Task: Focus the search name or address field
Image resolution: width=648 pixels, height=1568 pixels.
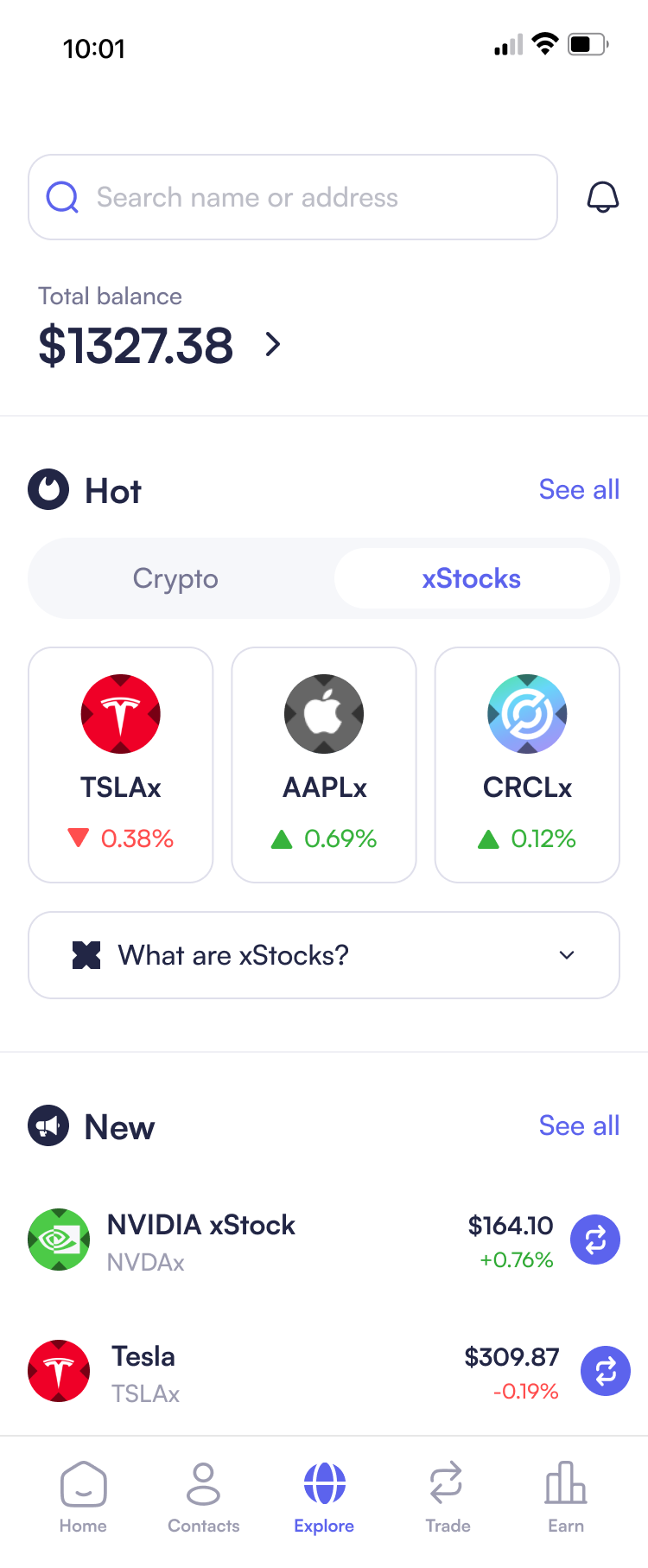Action: click(x=294, y=197)
